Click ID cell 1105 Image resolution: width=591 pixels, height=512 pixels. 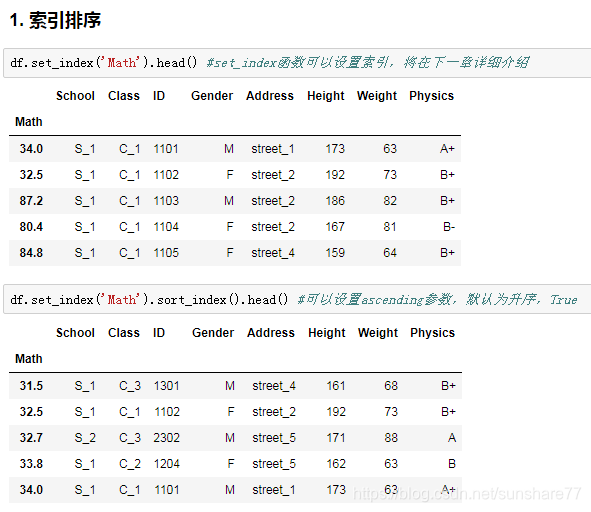click(166, 253)
